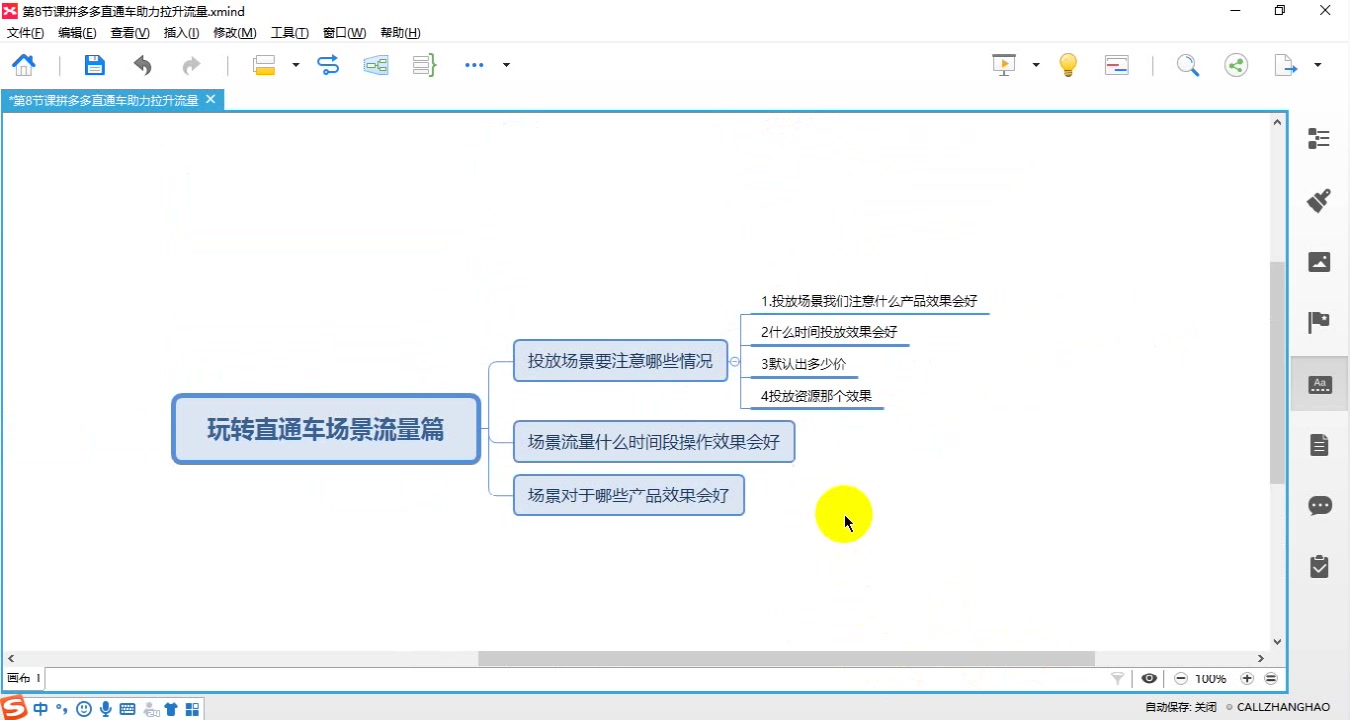Open the Home screen in XMind

tap(23, 65)
